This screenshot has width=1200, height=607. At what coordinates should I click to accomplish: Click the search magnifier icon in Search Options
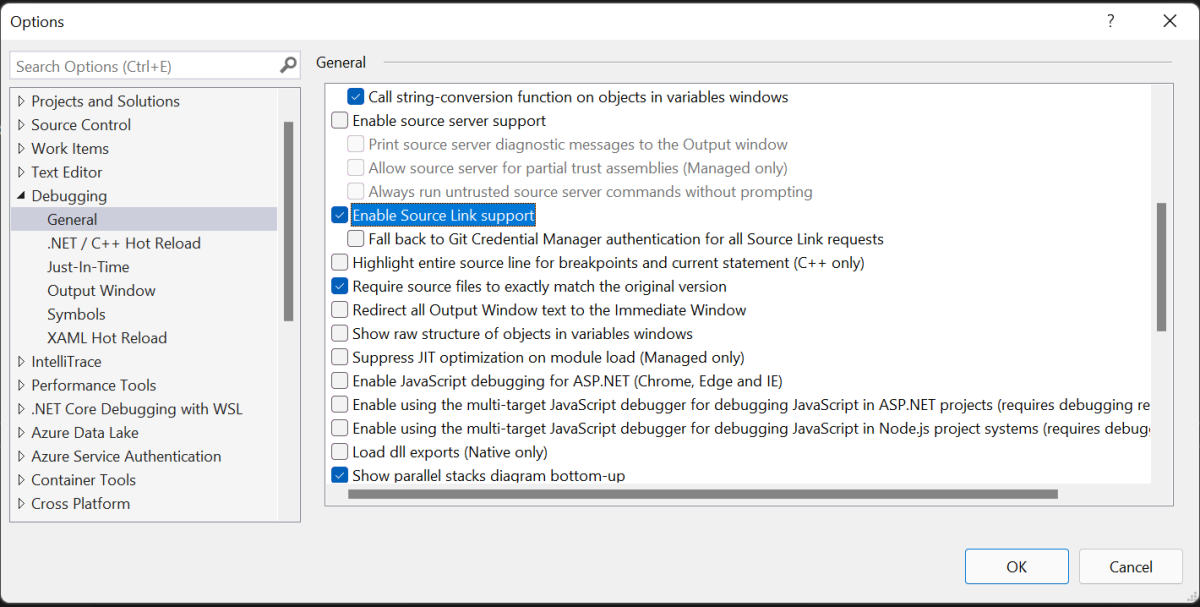click(x=288, y=66)
